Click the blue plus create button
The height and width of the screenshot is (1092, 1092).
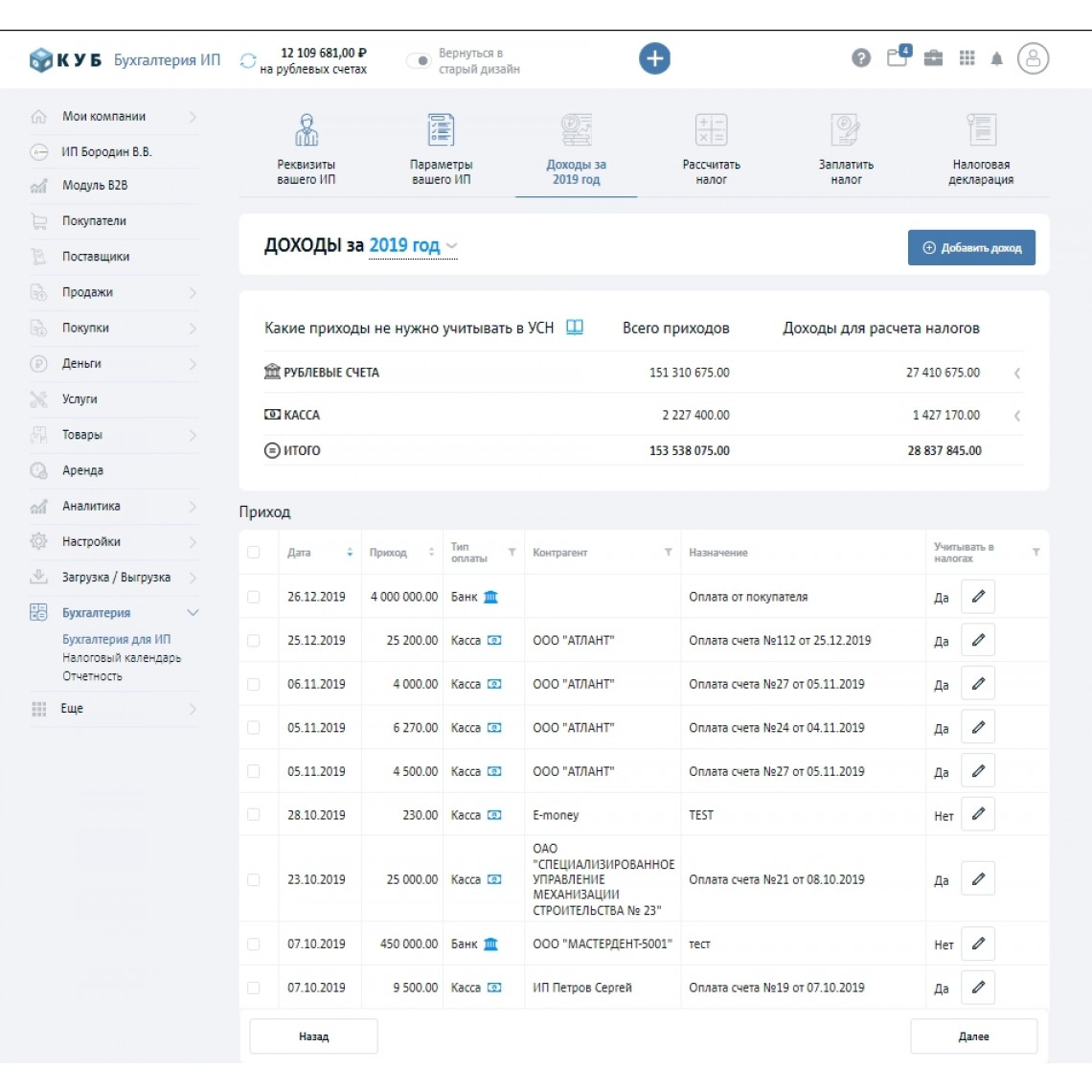pos(654,58)
